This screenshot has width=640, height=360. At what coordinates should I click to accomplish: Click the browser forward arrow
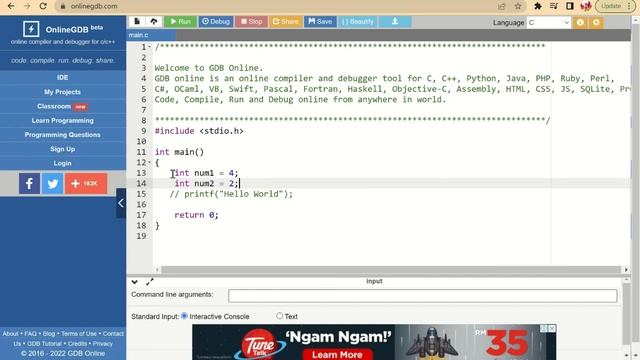point(27,6)
